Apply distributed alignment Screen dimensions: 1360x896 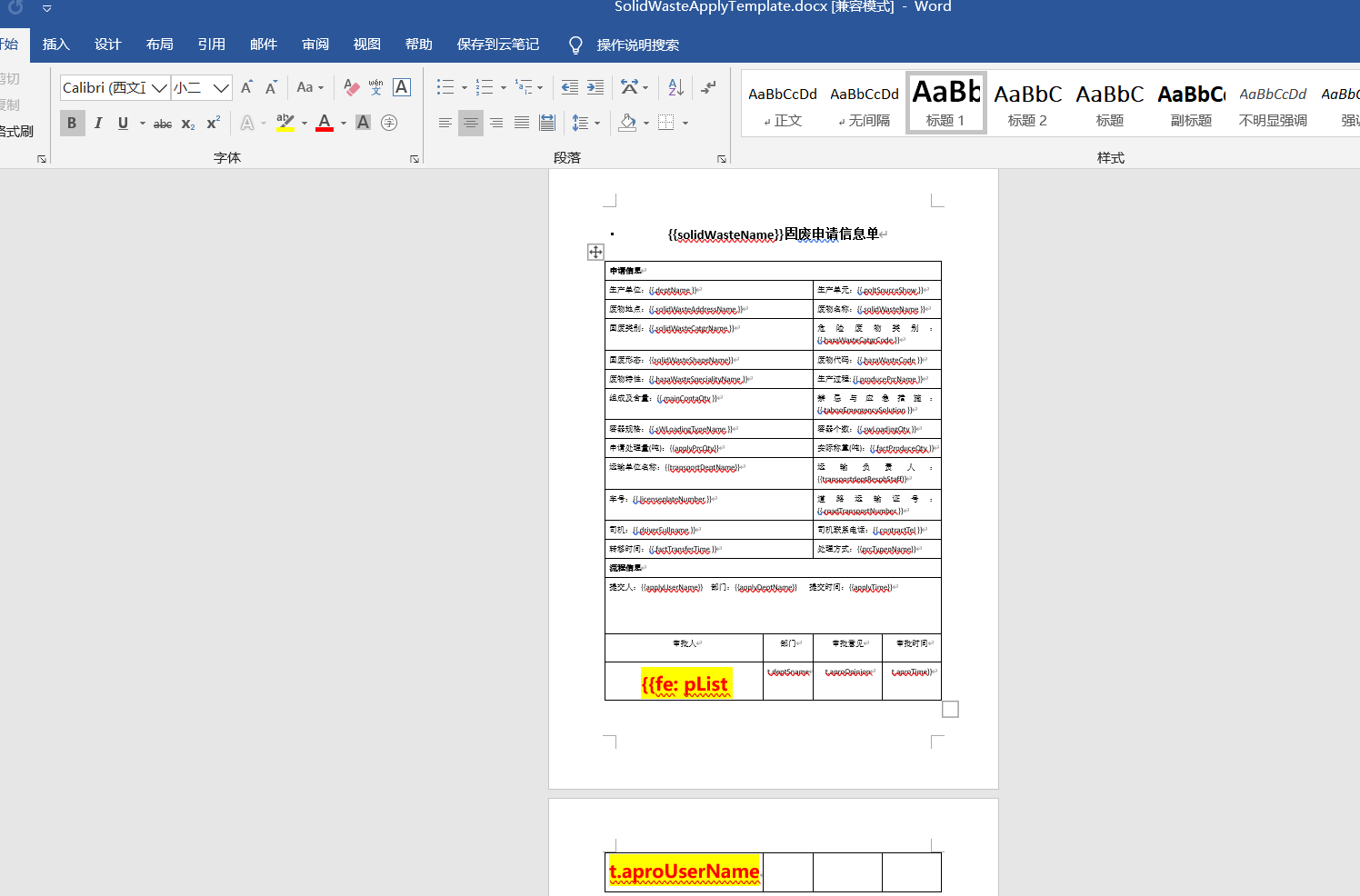click(547, 123)
